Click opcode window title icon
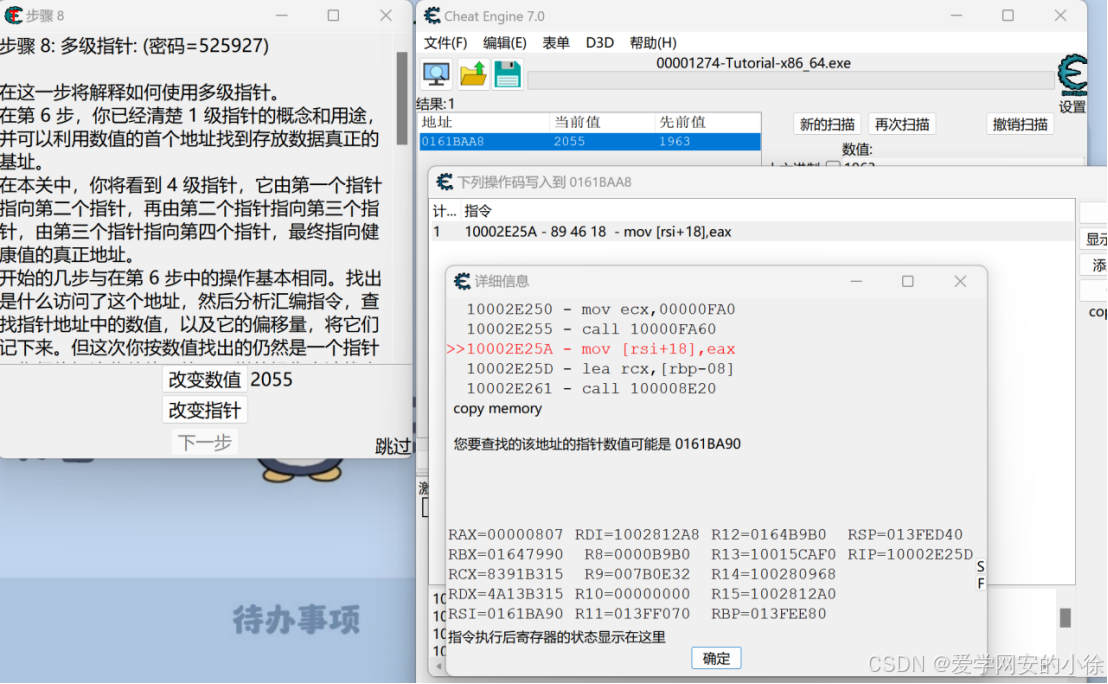The image size is (1108, 684). [x=444, y=182]
